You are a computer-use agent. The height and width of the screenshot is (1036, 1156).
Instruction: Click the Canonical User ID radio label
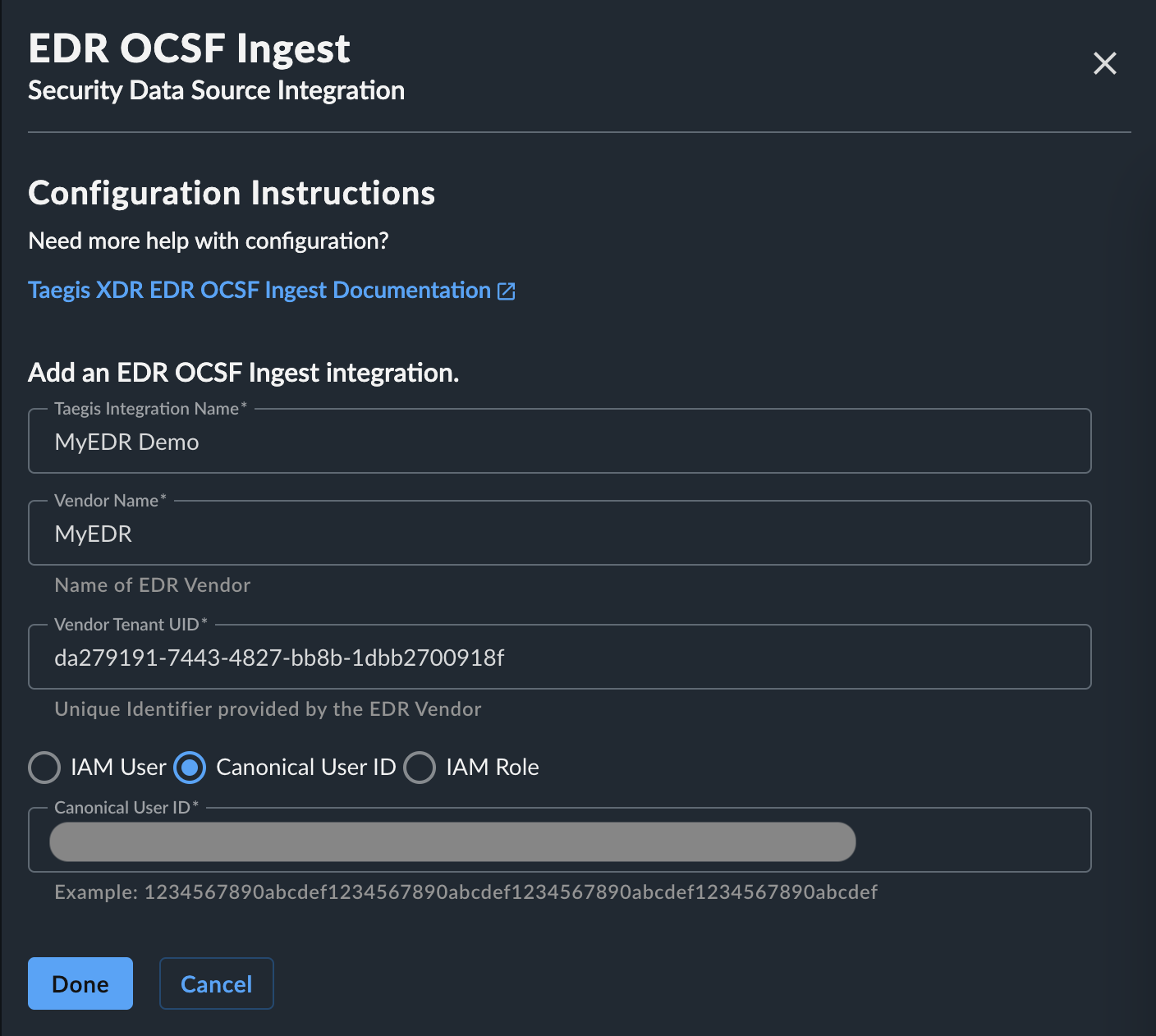pyautogui.click(x=306, y=767)
